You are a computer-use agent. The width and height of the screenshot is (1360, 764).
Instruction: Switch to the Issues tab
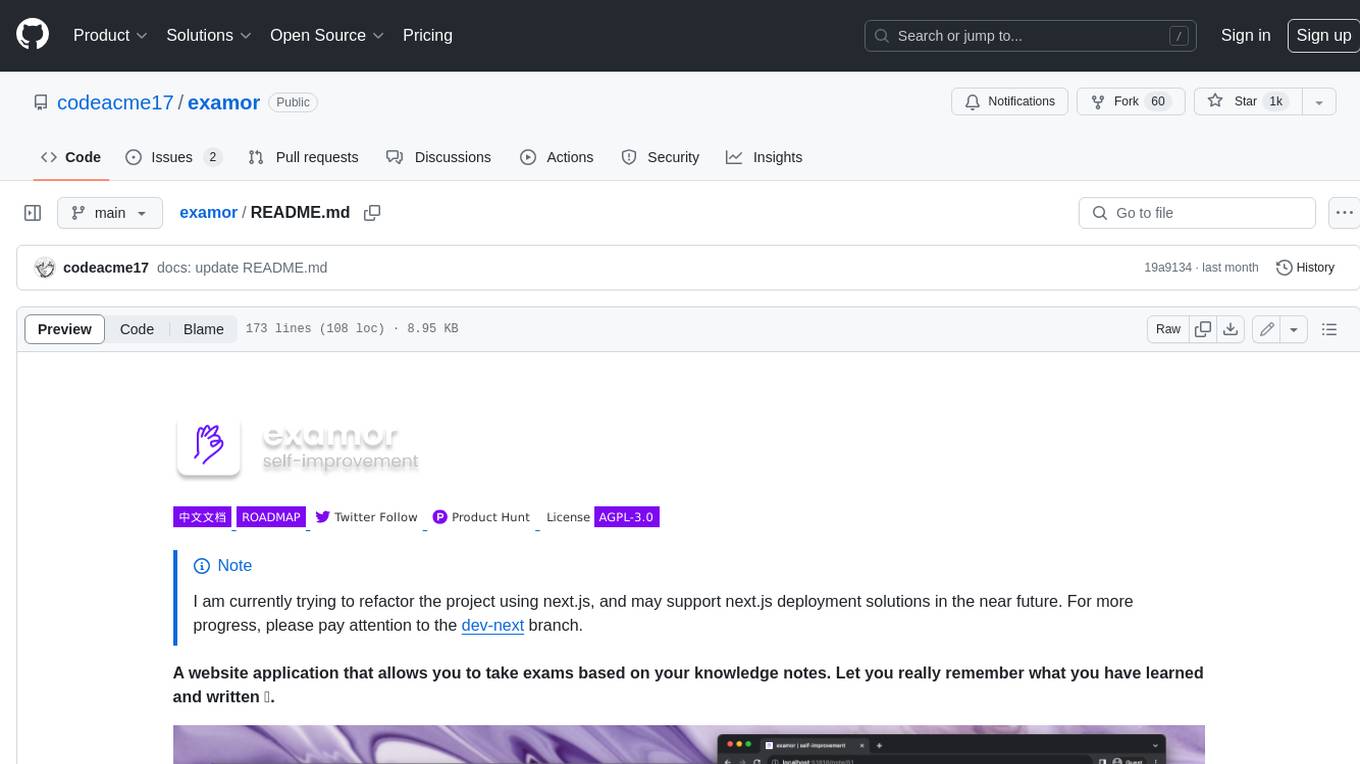click(x=173, y=157)
